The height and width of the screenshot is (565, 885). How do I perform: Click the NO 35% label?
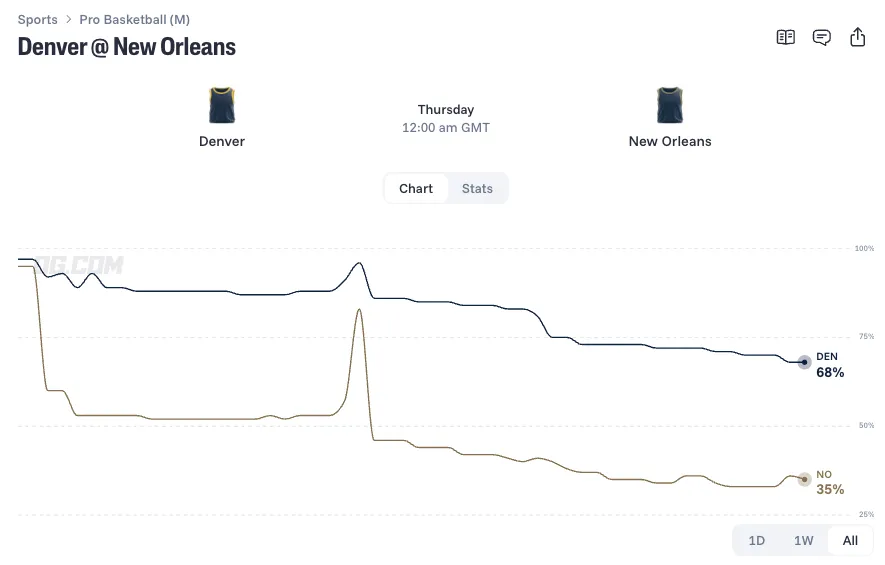tap(830, 483)
